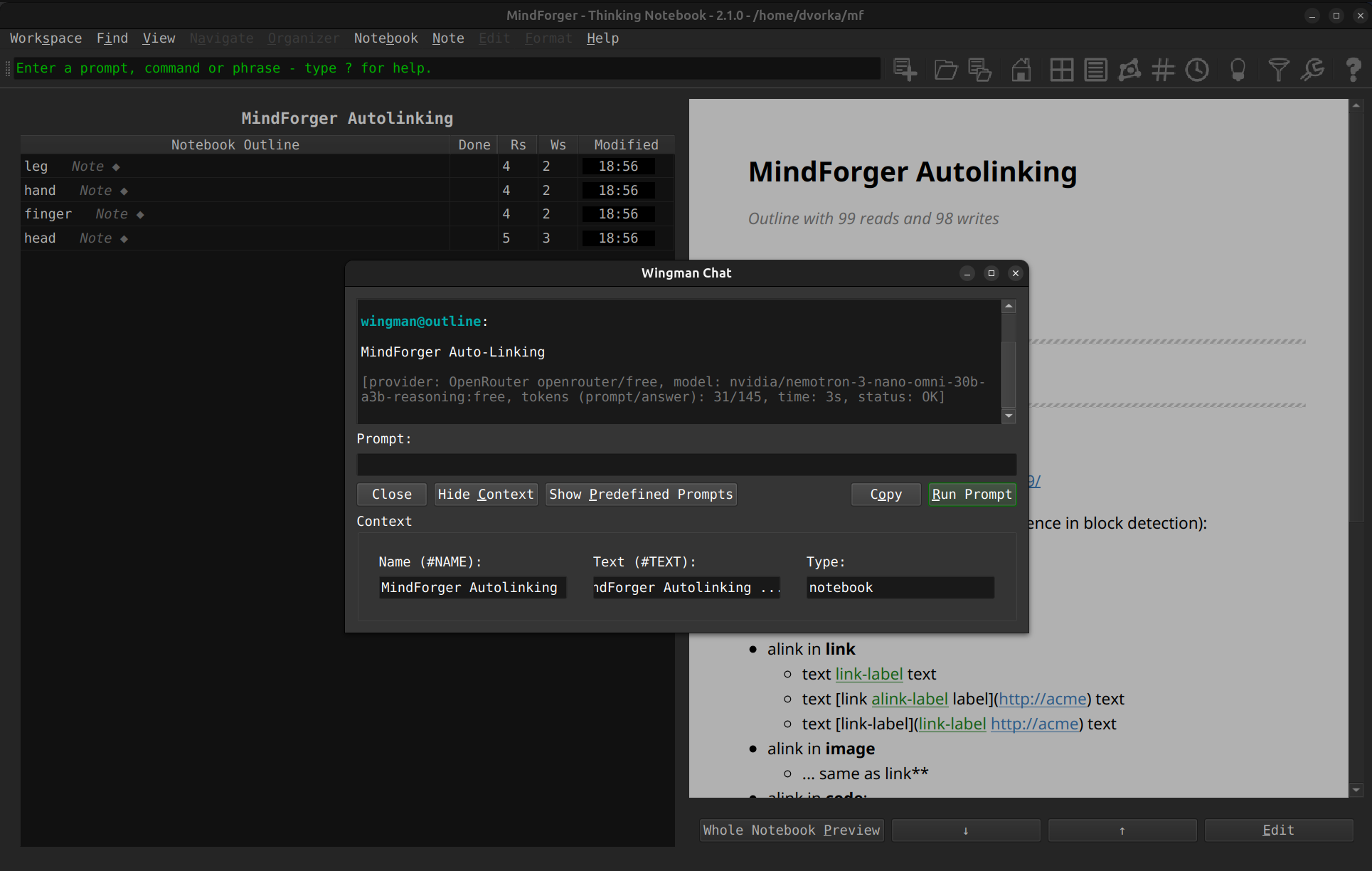This screenshot has width=1372, height=871.
Task: Click the Type field showing notebook
Action: (900, 588)
